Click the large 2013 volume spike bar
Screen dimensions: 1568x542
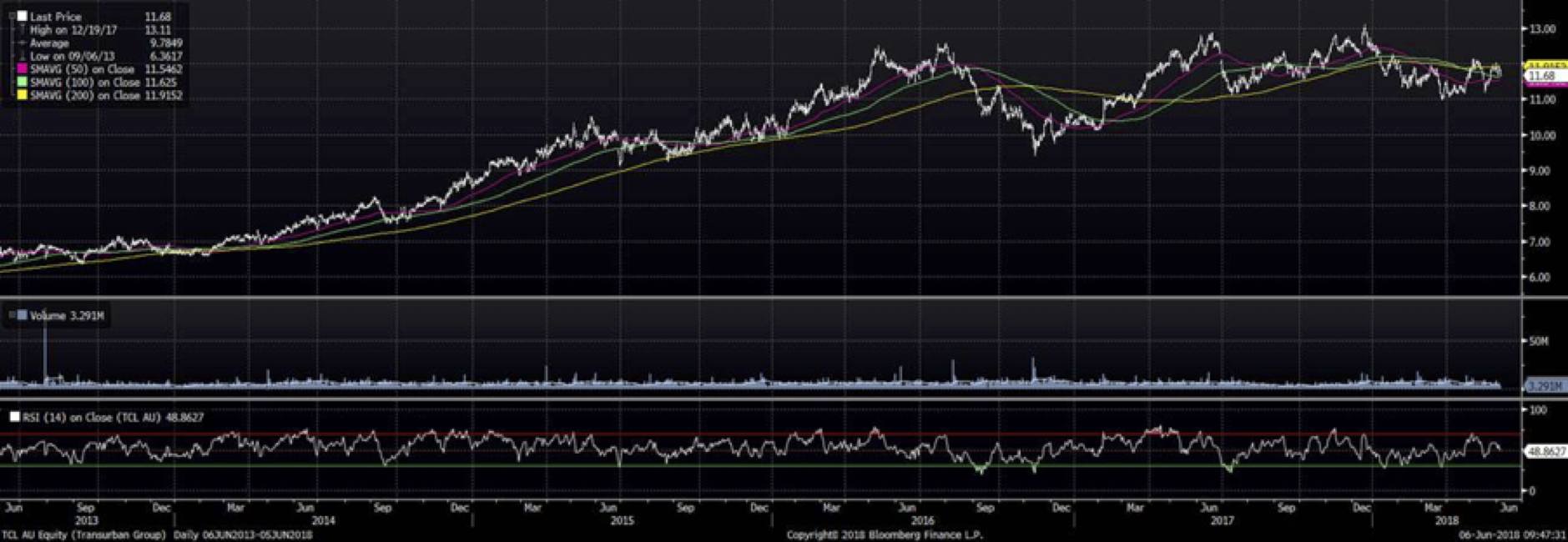(x=45, y=350)
